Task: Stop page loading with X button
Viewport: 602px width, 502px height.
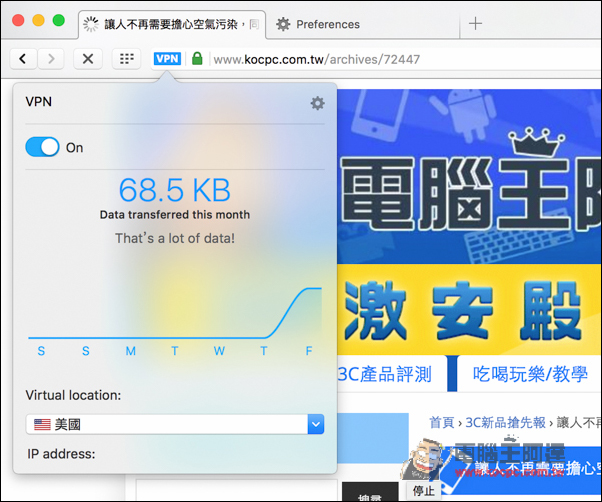Action: [x=88, y=59]
